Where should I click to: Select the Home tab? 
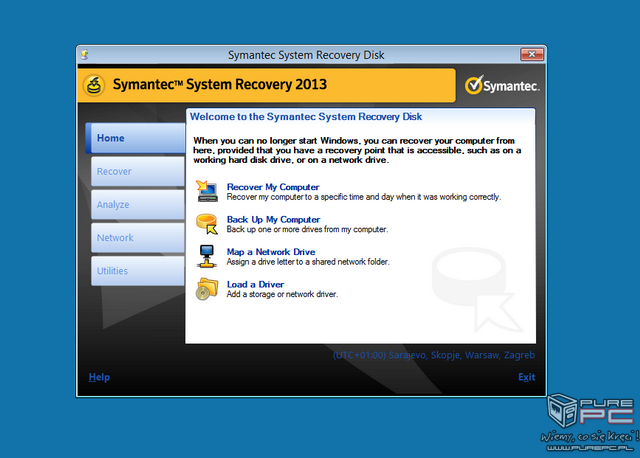(x=136, y=138)
